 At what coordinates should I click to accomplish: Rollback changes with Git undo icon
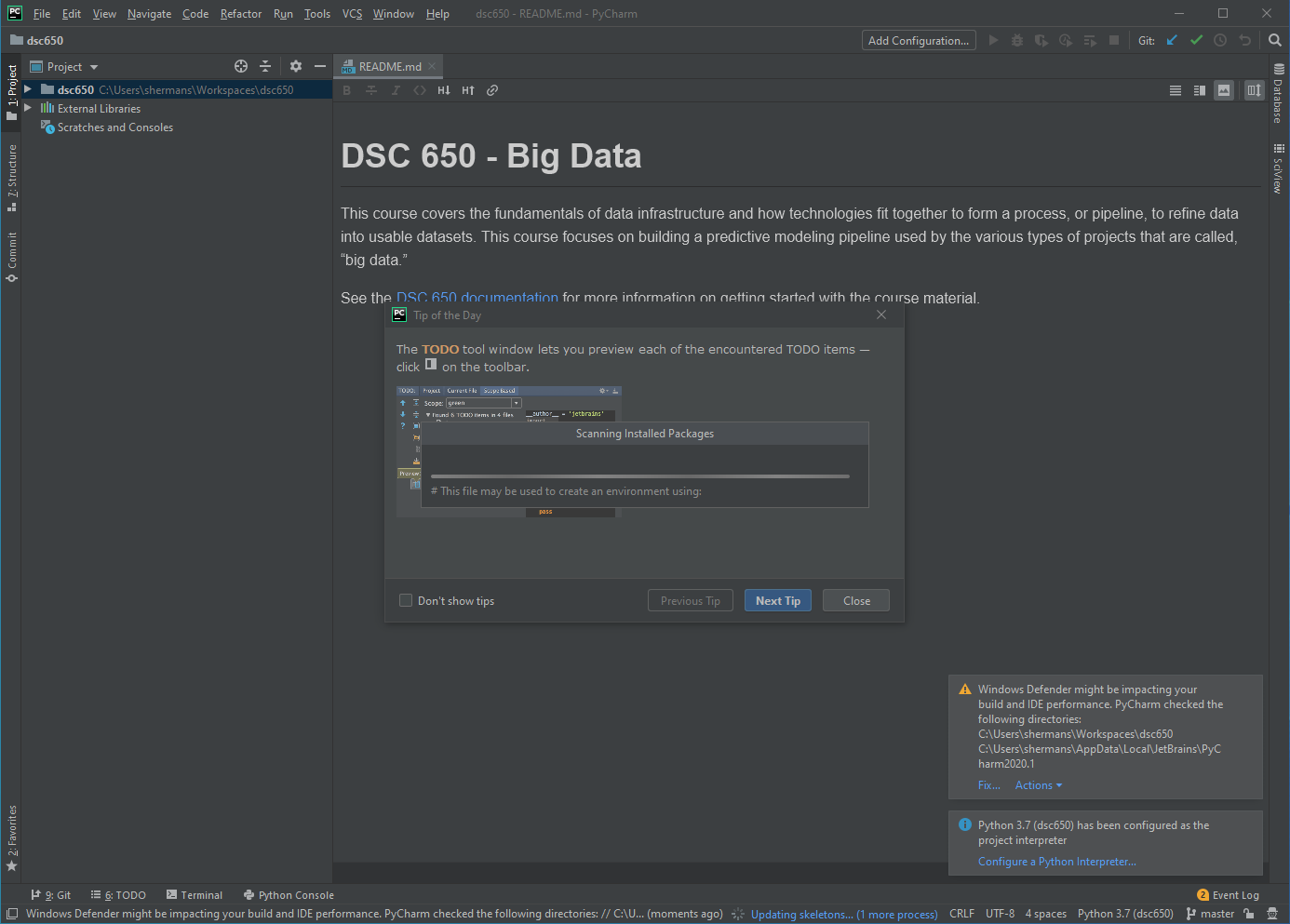point(1244,40)
